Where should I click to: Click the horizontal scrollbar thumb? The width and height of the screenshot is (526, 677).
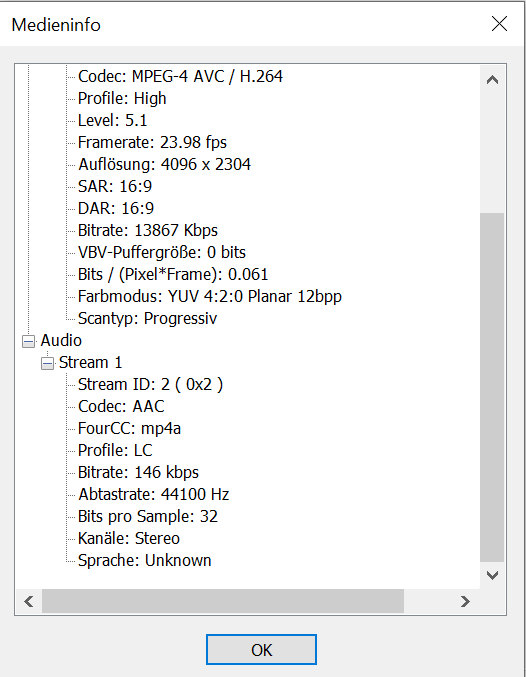pyautogui.click(x=223, y=601)
